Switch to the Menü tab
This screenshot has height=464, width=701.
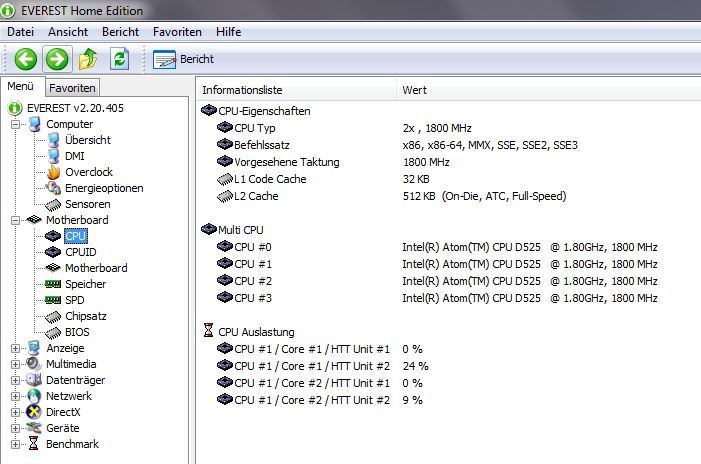tap(21, 86)
